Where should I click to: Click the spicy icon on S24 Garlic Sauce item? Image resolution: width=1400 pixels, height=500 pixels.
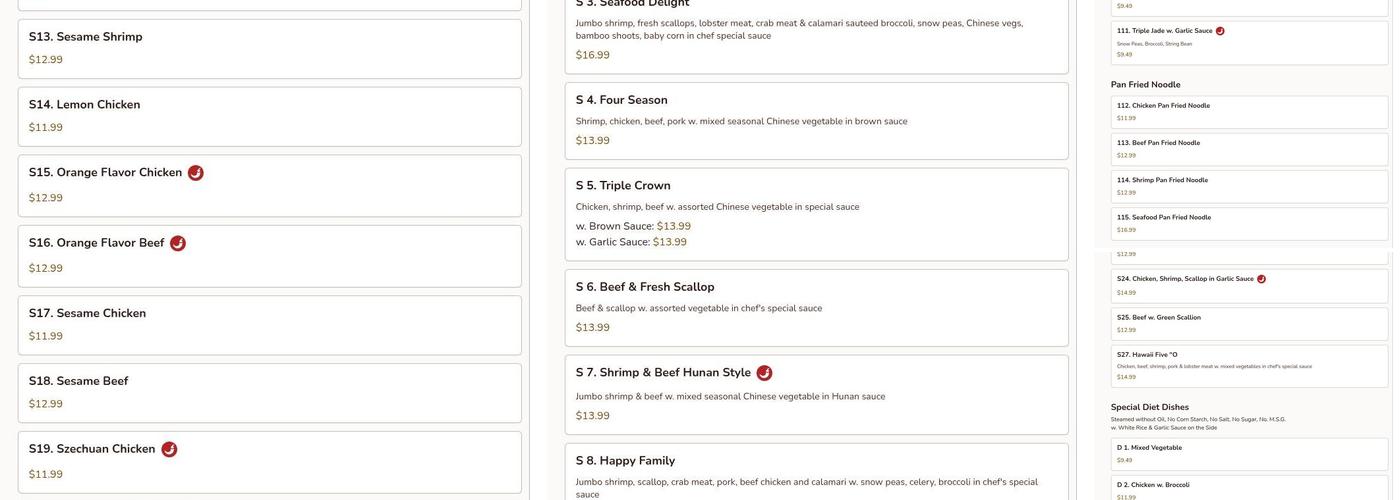[1261, 279]
